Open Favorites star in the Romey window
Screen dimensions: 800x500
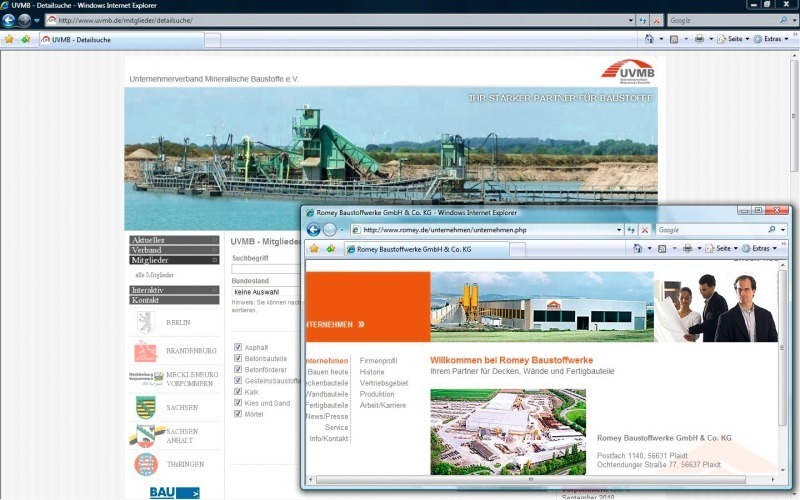click(314, 248)
